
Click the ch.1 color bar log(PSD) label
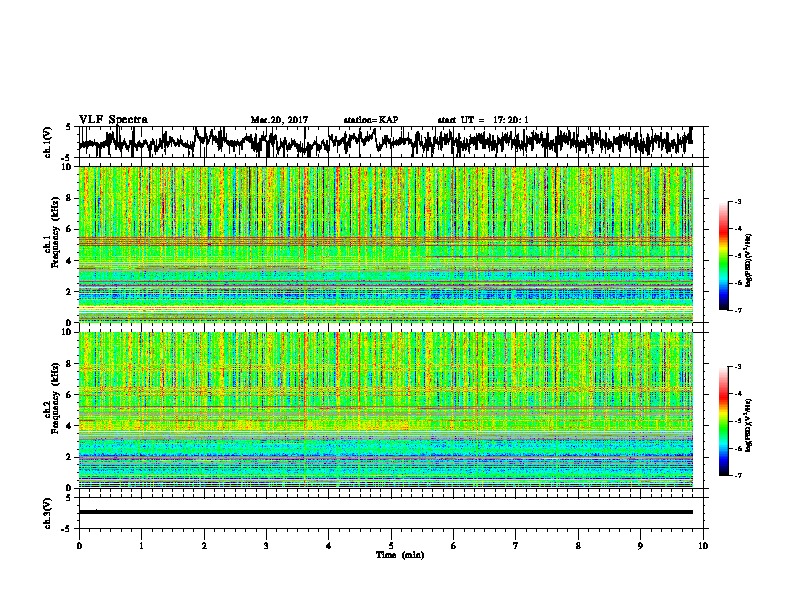point(749,261)
